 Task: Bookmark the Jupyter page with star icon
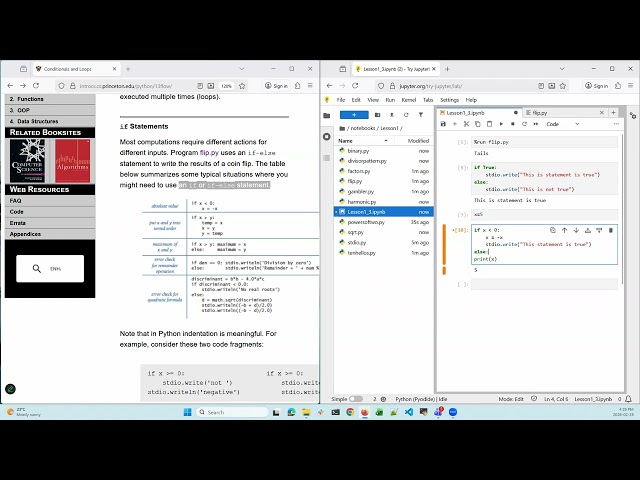(x=563, y=86)
